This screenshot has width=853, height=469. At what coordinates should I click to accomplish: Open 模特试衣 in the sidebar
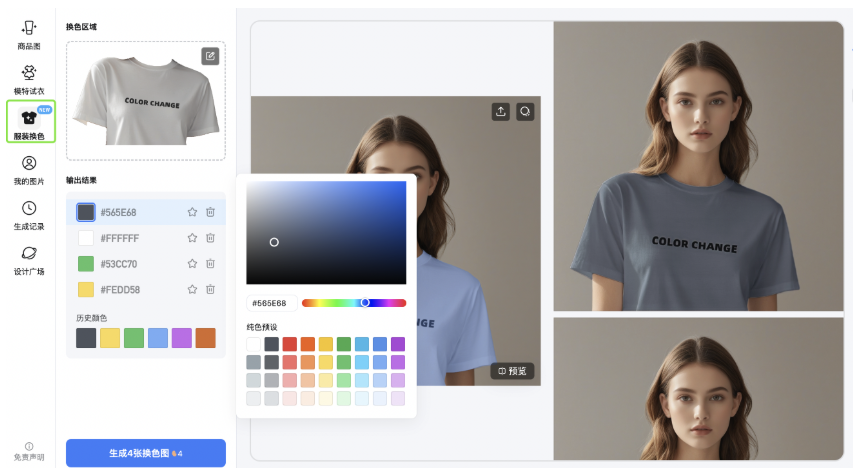(29, 79)
